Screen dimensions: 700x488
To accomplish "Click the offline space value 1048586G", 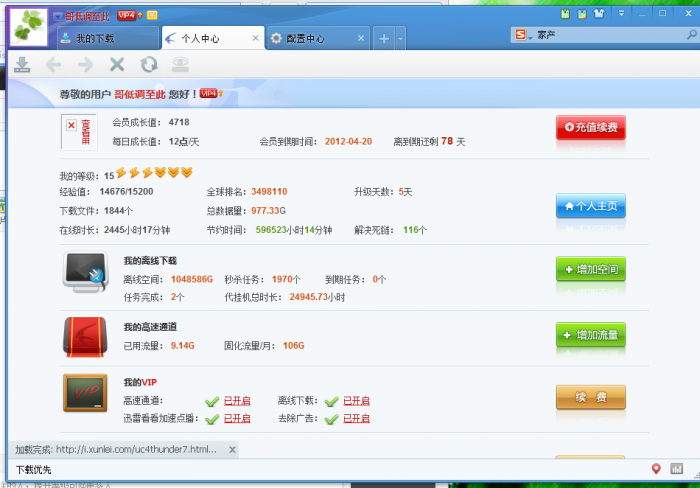I will click(192, 279).
